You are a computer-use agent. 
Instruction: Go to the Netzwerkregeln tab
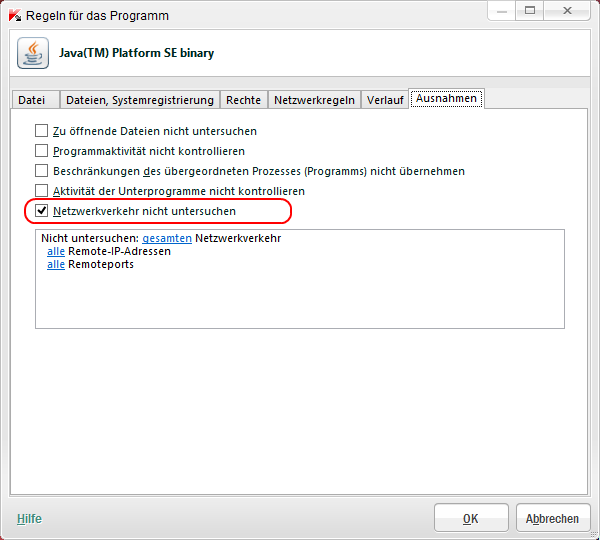click(314, 100)
